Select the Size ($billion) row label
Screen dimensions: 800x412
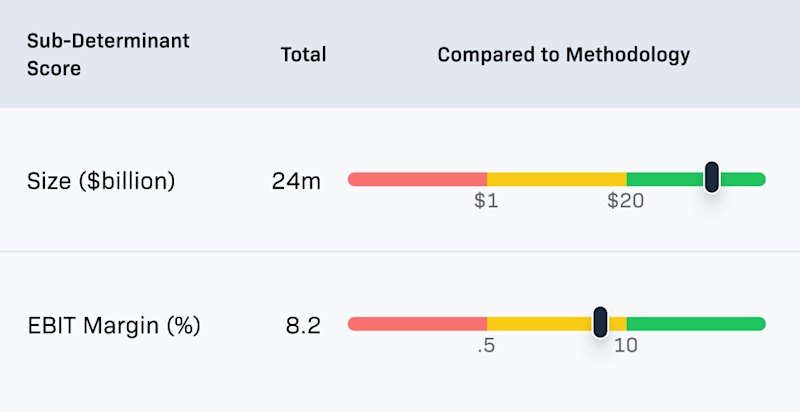click(101, 181)
